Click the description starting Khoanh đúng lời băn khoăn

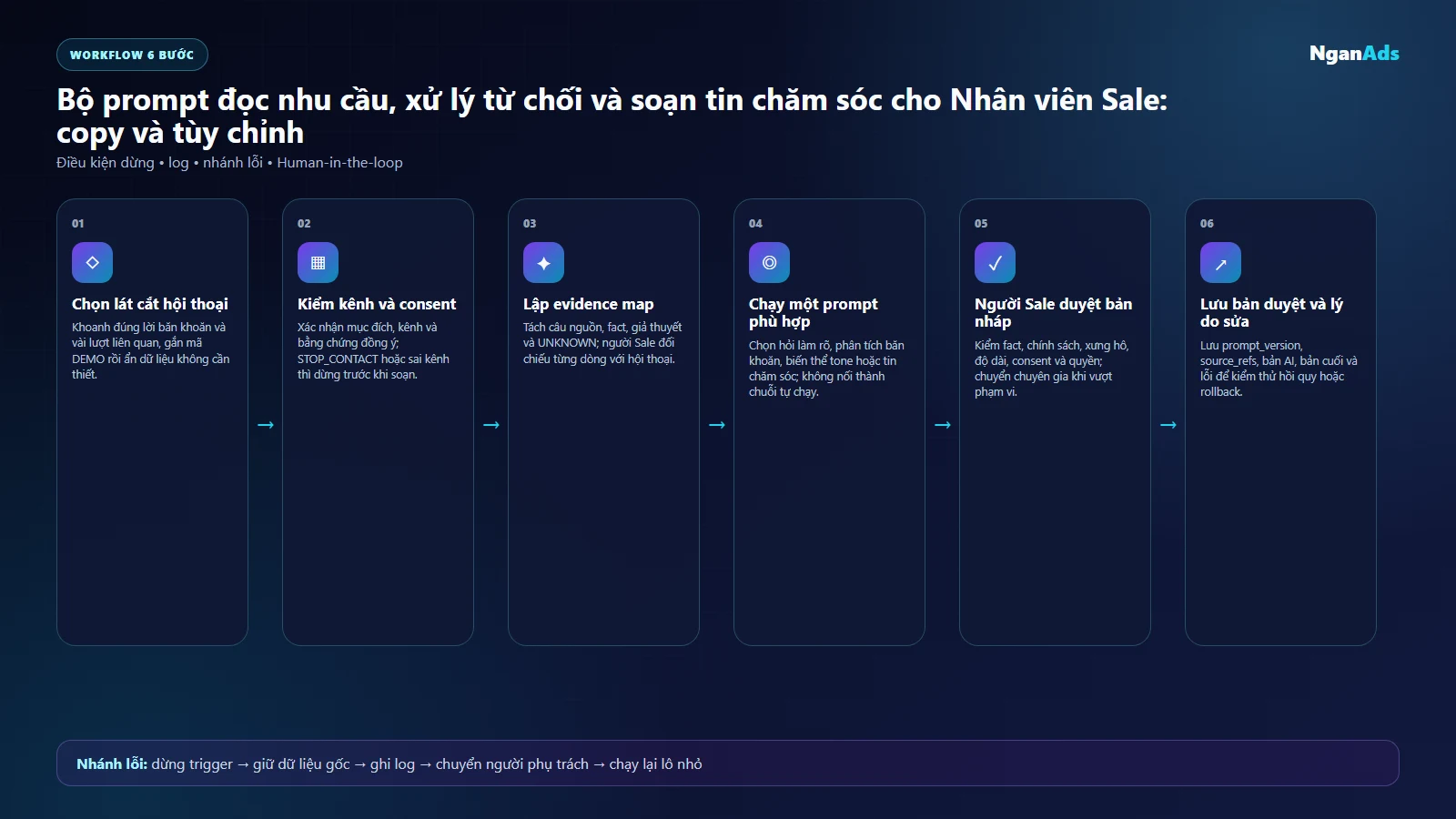151,350
